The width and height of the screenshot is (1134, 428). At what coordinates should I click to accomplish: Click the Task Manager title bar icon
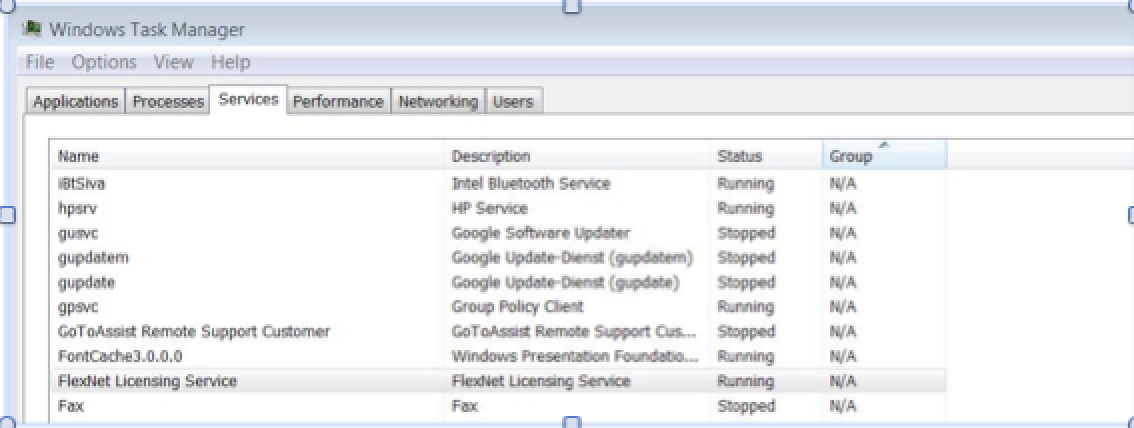pyautogui.click(x=31, y=28)
